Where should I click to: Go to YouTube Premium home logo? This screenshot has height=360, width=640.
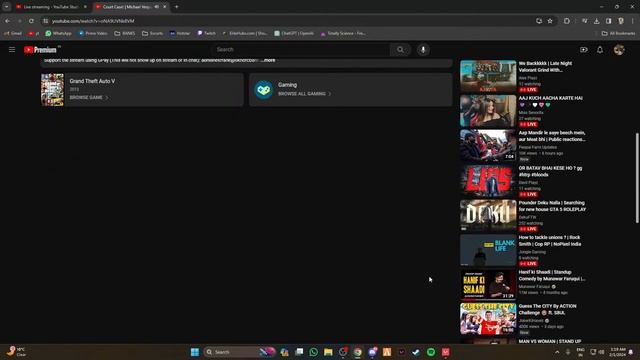(41, 50)
